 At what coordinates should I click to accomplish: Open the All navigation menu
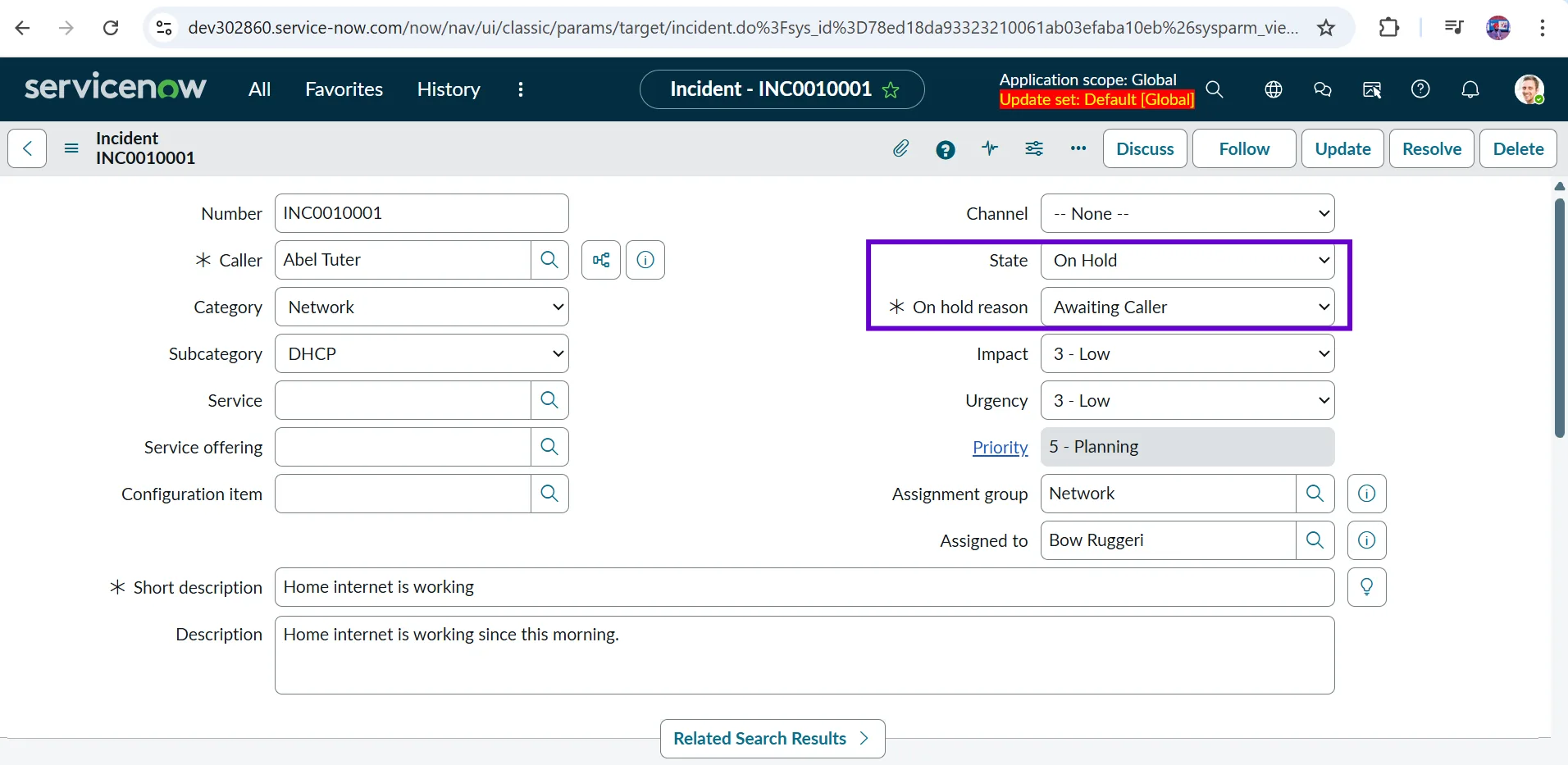(x=259, y=89)
